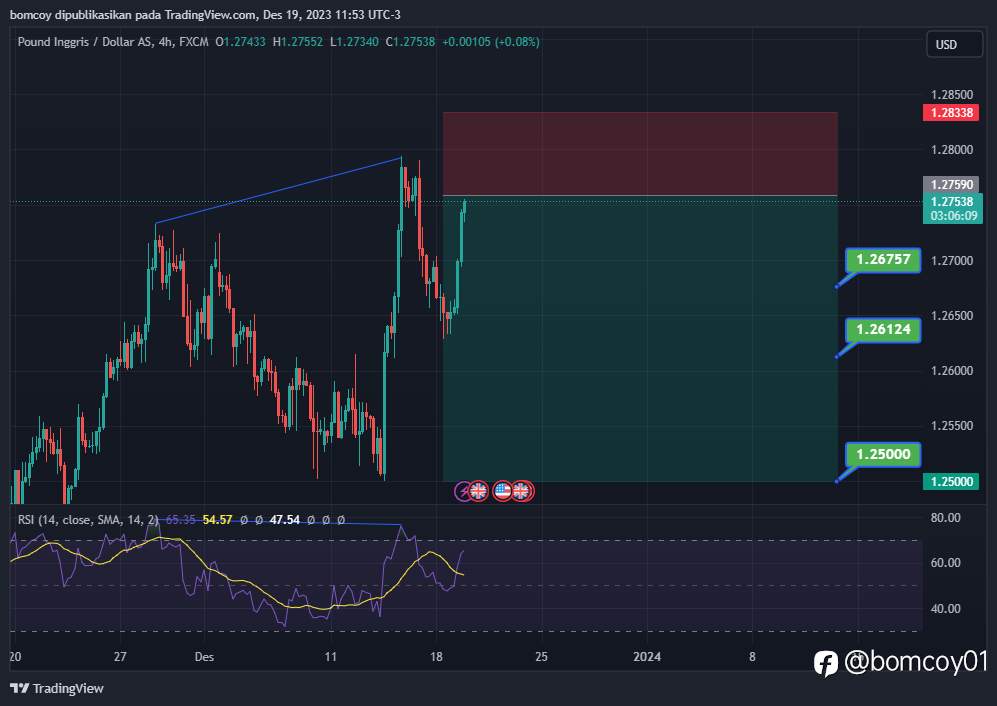Click the green 1.25000 target axis label

coord(951,481)
